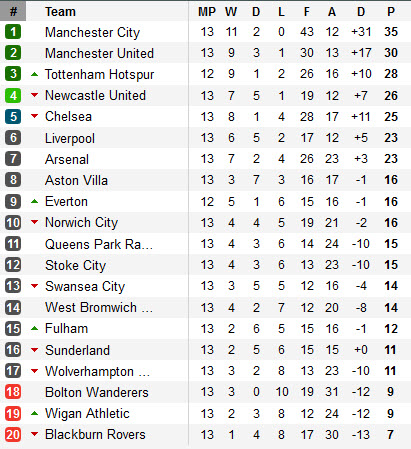Click red down arrow beside Norwich City
The image size is (411, 449).
click(34, 222)
